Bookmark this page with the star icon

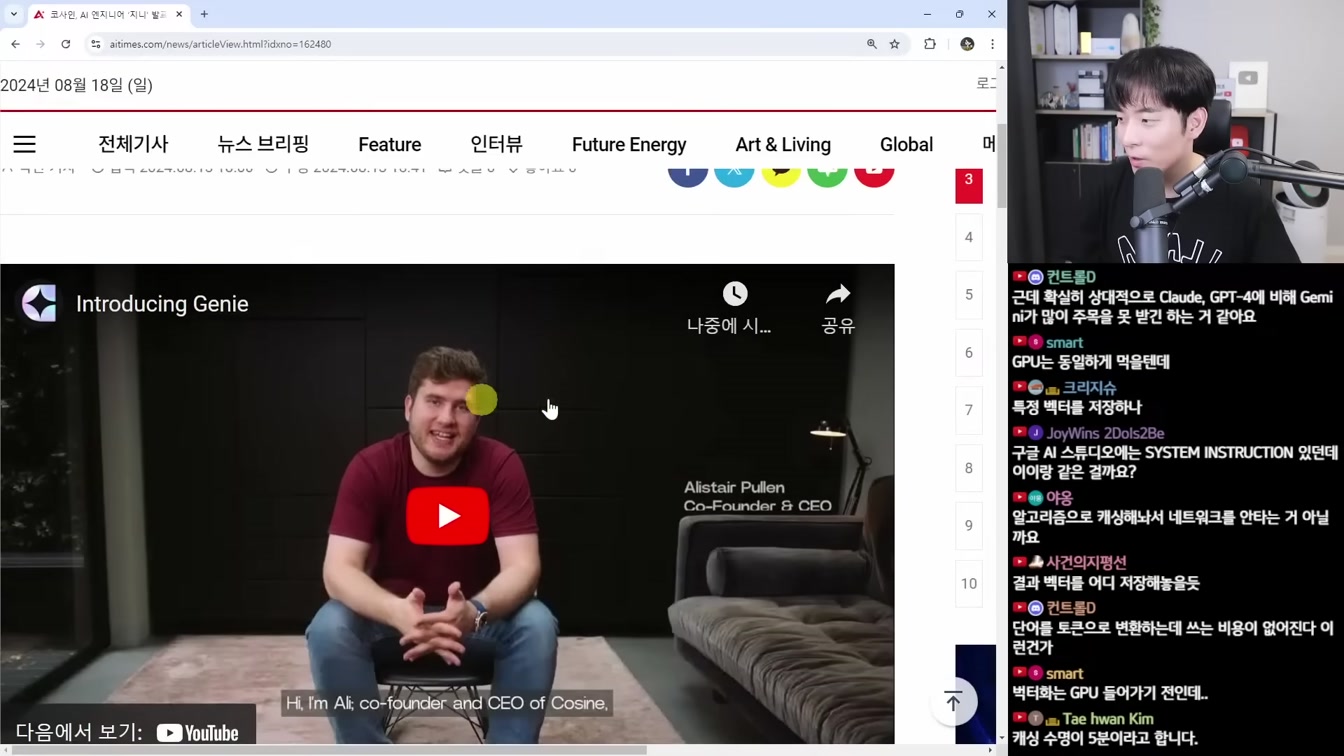click(895, 44)
